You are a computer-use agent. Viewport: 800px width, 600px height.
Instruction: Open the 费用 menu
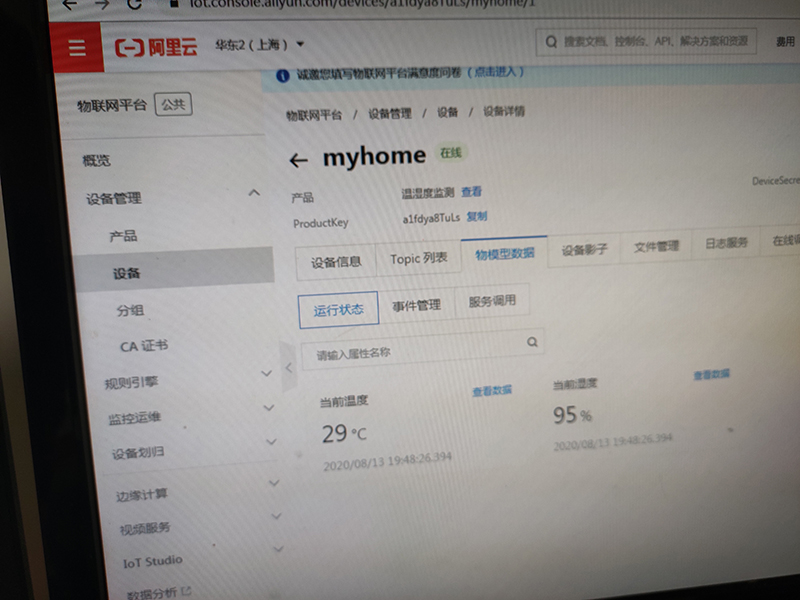click(x=785, y=41)
